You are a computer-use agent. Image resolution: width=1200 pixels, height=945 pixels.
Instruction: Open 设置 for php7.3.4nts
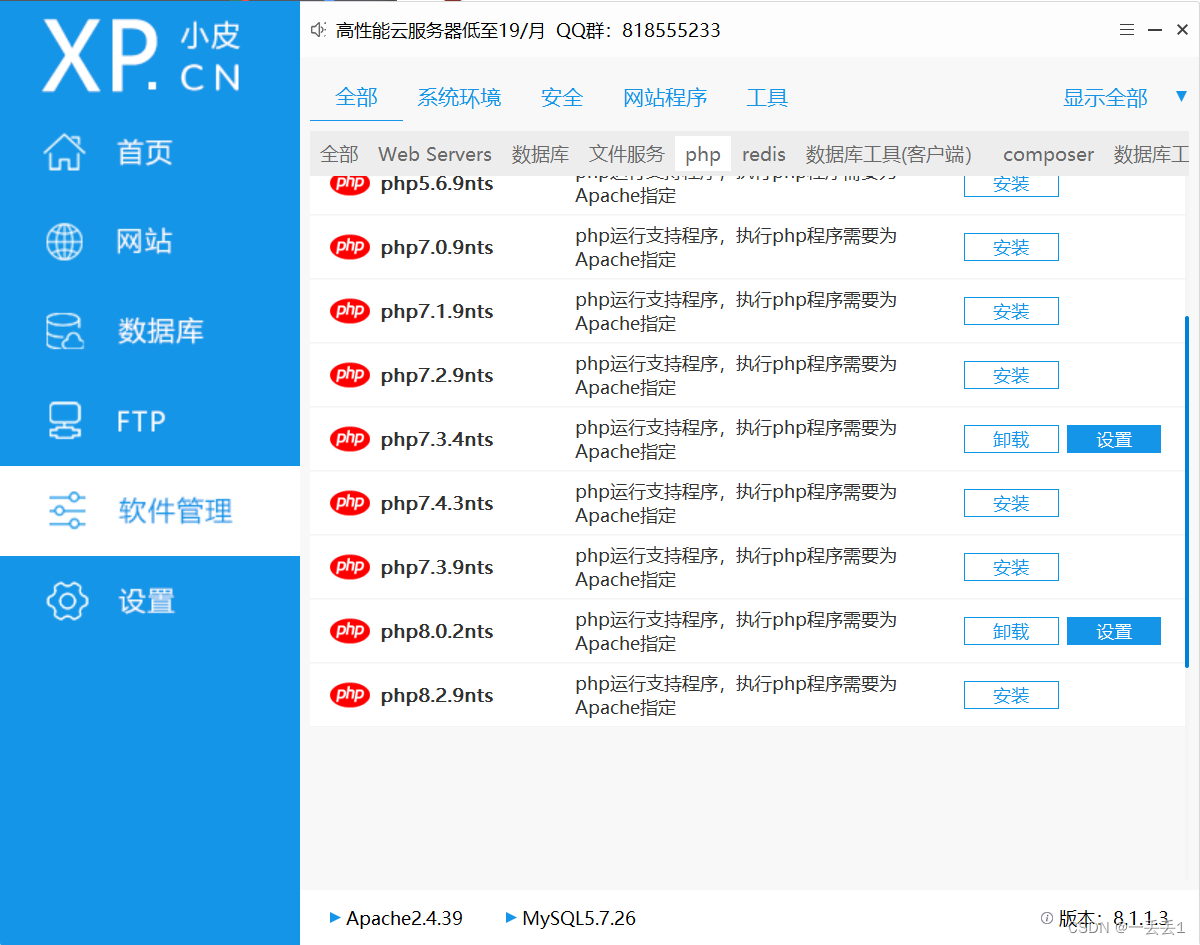[1113, 438]
